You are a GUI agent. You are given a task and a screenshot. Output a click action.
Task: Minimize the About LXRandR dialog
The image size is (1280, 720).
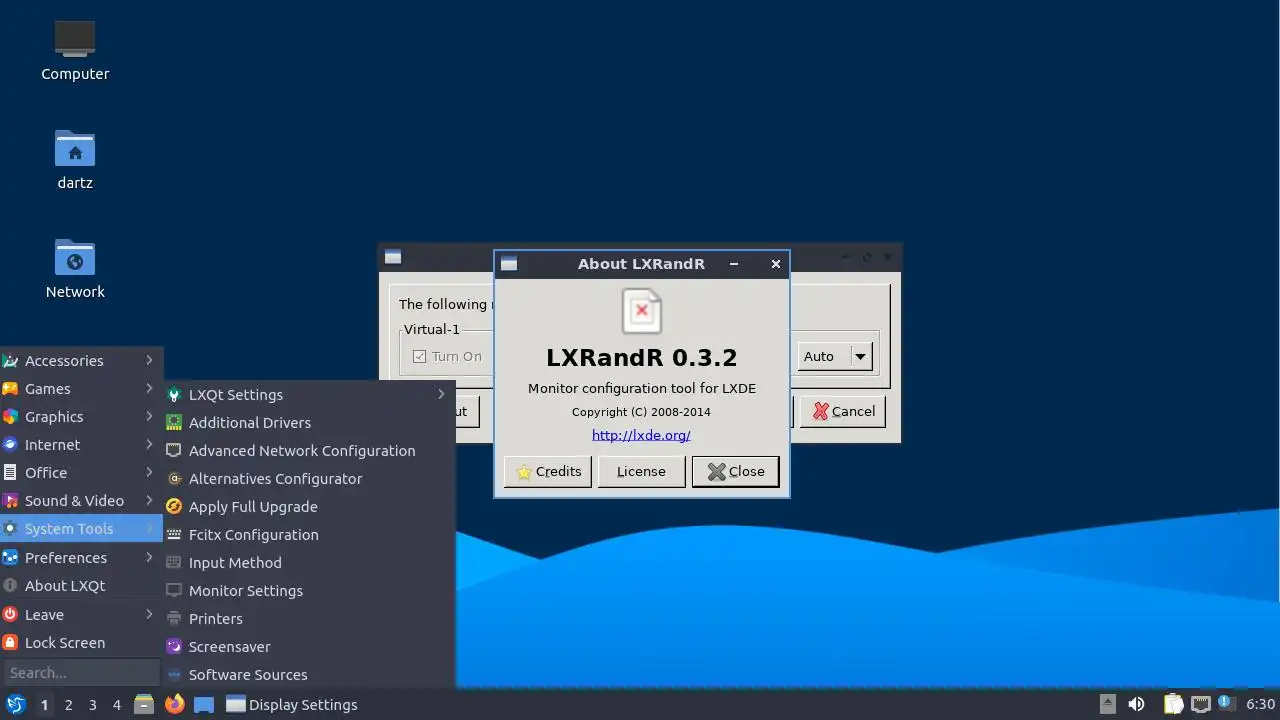point(734,264)
